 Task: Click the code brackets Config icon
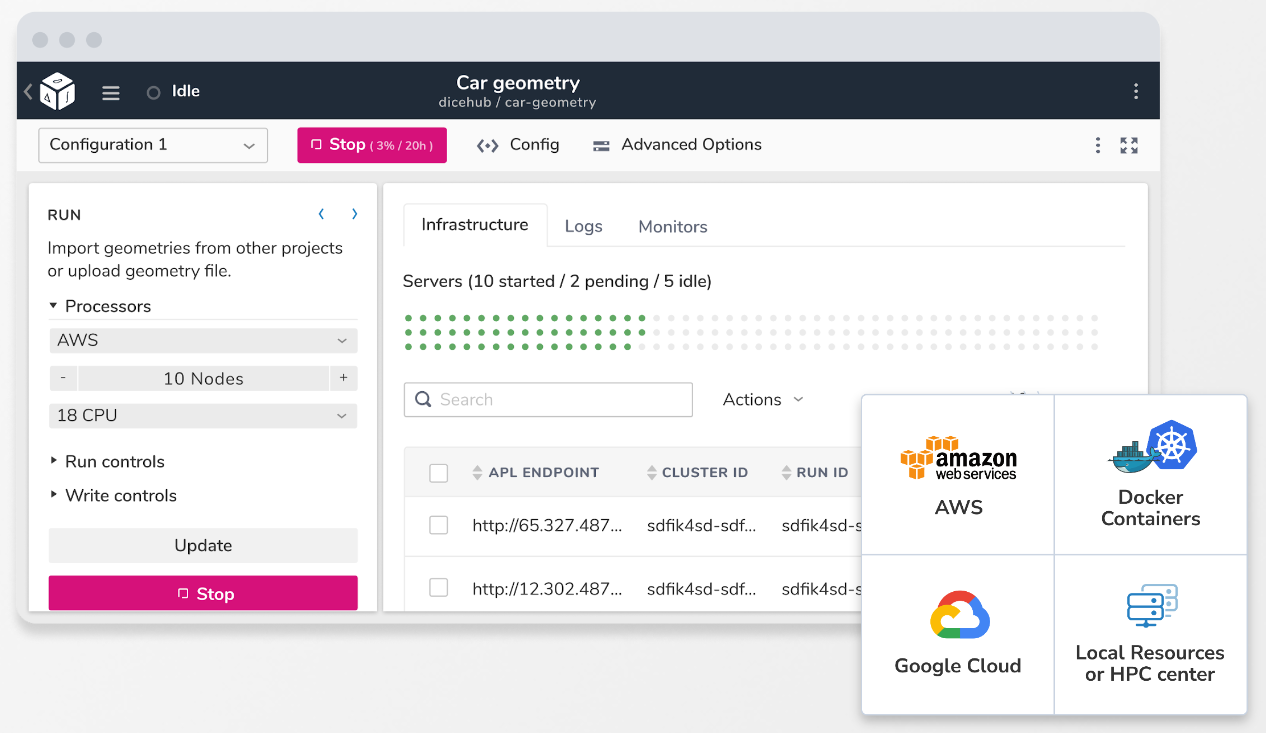pos(487,145)
